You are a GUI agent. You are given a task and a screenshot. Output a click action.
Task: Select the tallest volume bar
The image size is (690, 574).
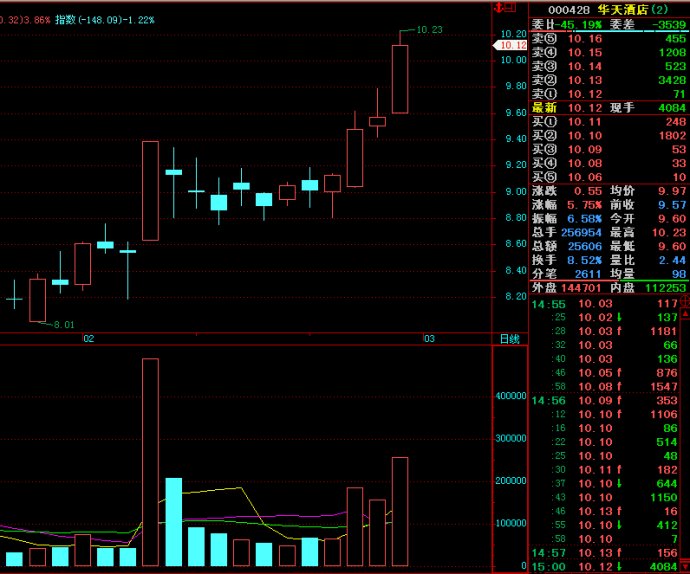[150, 462]
